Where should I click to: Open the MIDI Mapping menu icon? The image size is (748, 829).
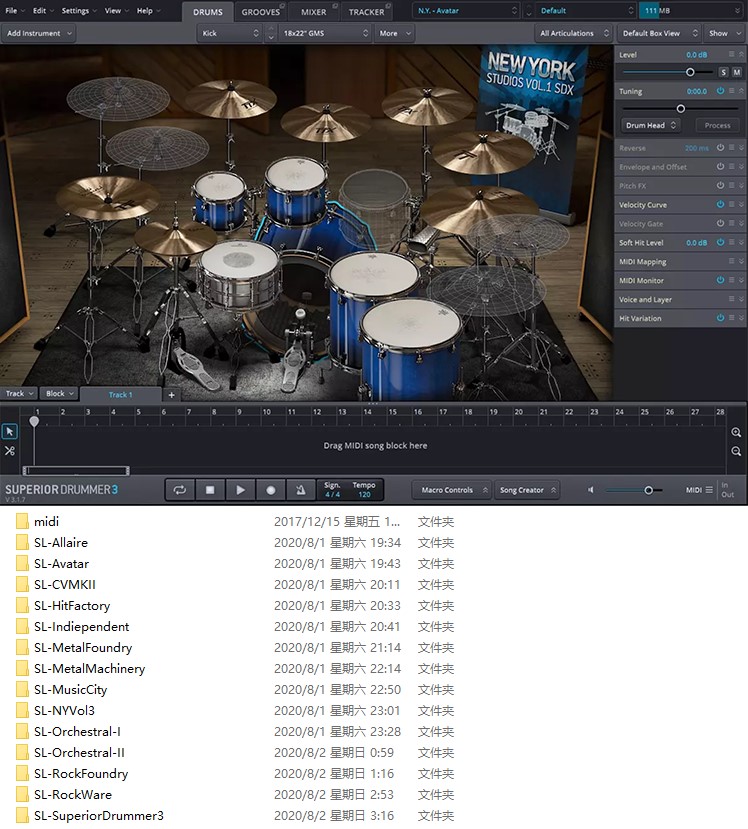point(732,261)
